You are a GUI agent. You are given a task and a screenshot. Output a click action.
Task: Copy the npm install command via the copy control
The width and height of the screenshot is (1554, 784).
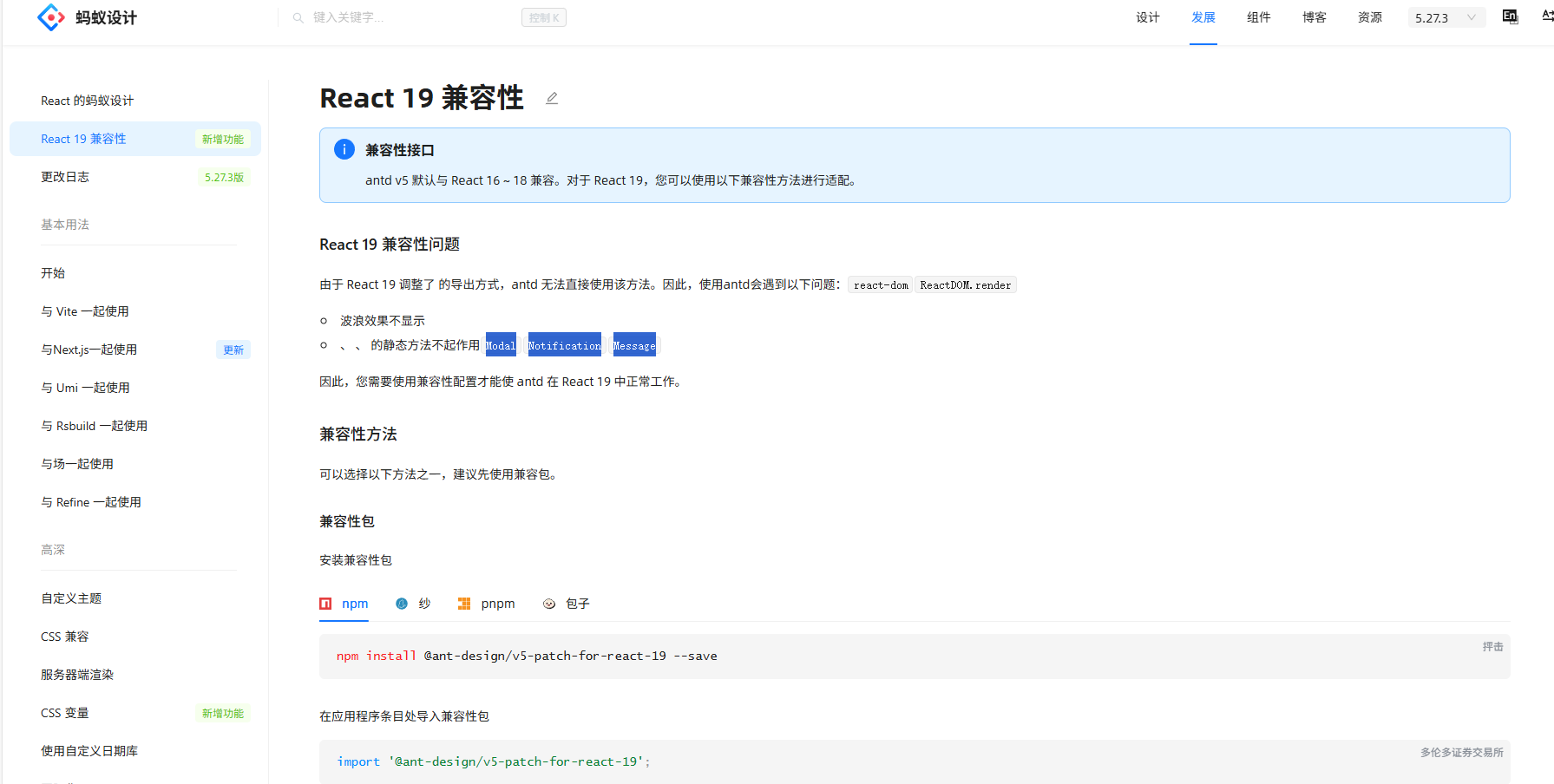point(1492,646)
